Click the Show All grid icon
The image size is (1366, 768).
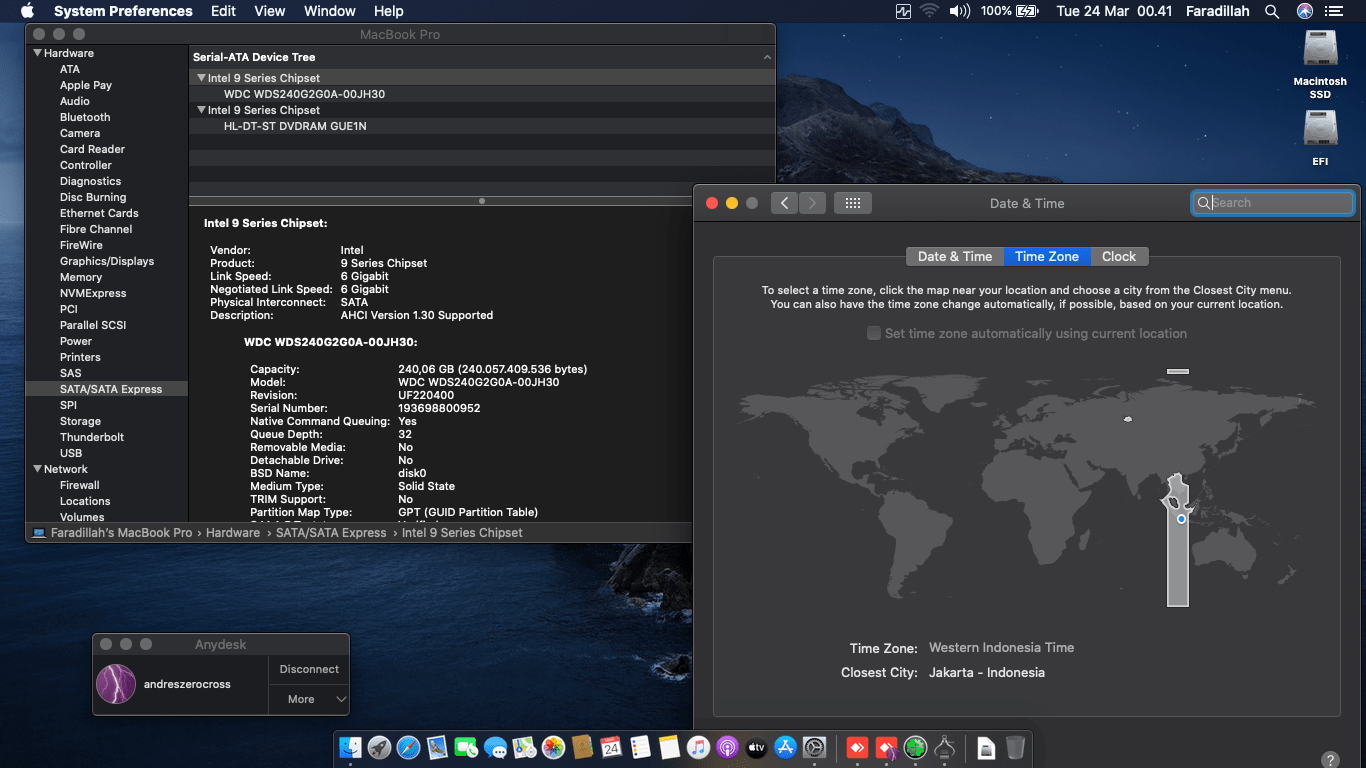click(852, 203)
